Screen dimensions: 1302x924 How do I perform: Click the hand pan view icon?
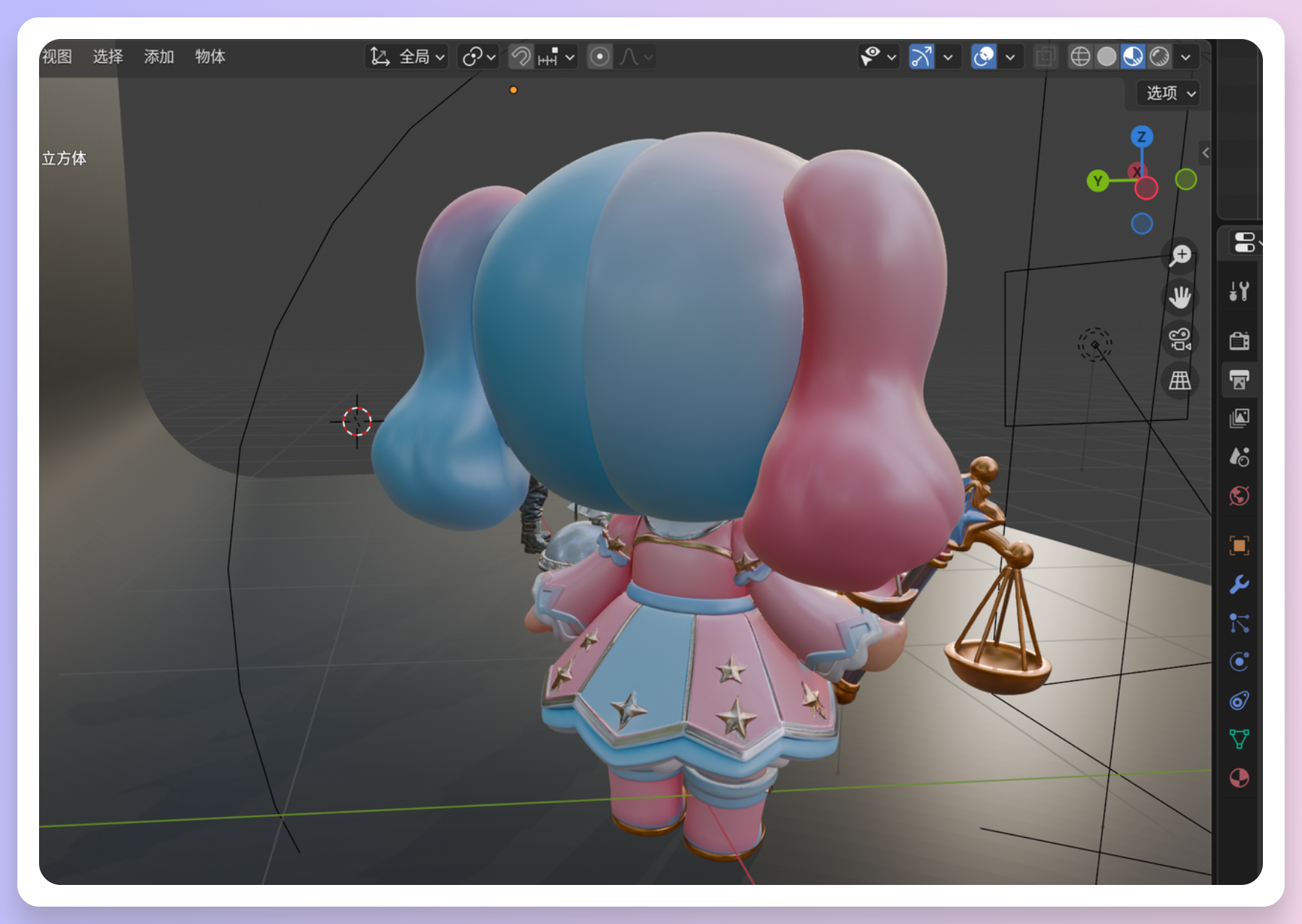tap(1180, 297)
